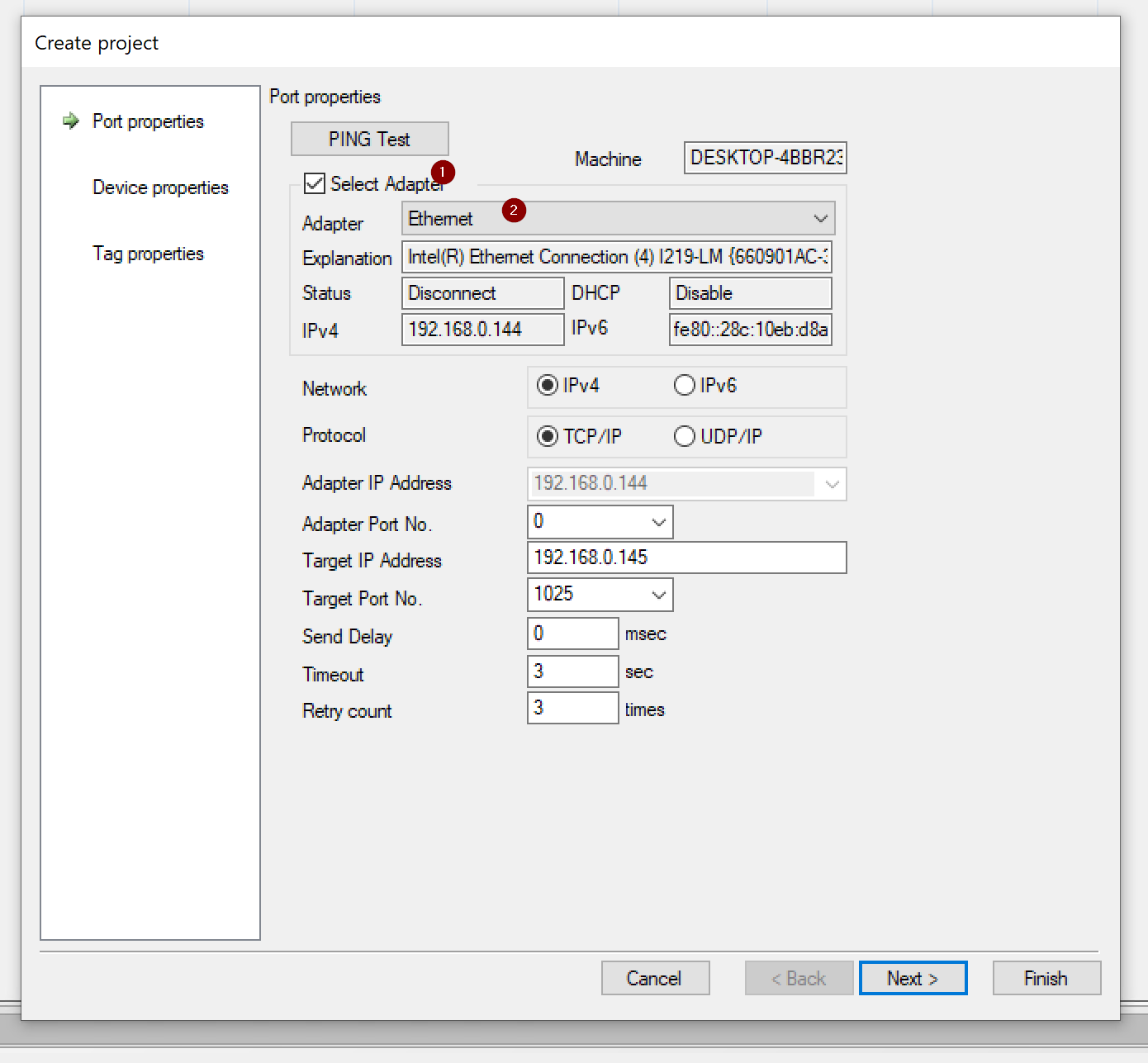
Task: Open the Target Port No. dropdown
Action: pyautogui.click(x=658, y=595)
